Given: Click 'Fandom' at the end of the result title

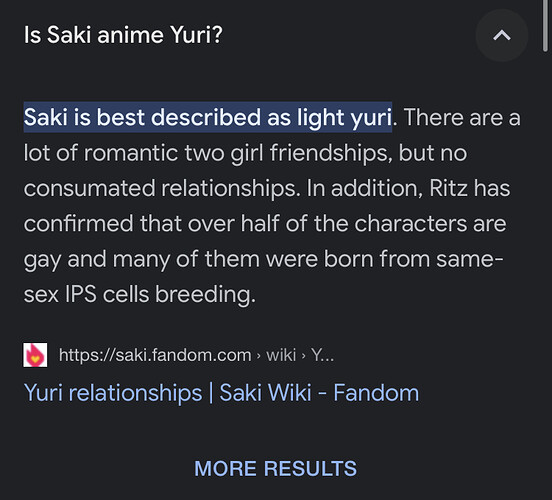Looking at the screenshot, I should point(376,393).
